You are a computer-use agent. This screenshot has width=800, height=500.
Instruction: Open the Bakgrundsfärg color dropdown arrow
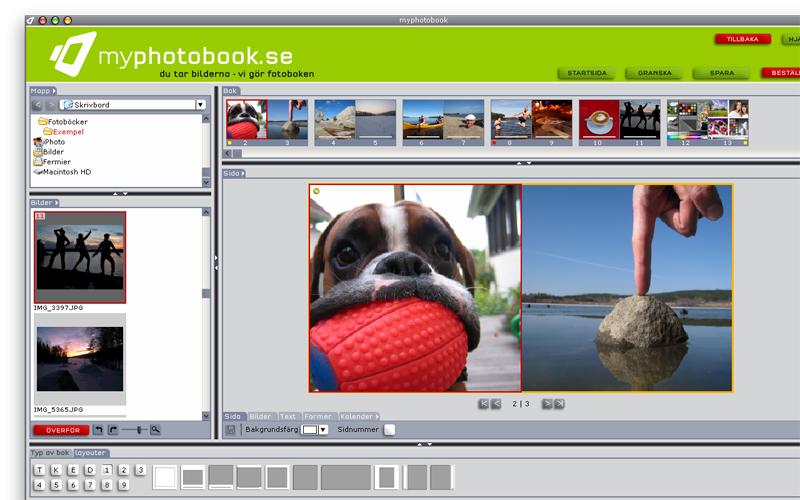click(323, 429)
